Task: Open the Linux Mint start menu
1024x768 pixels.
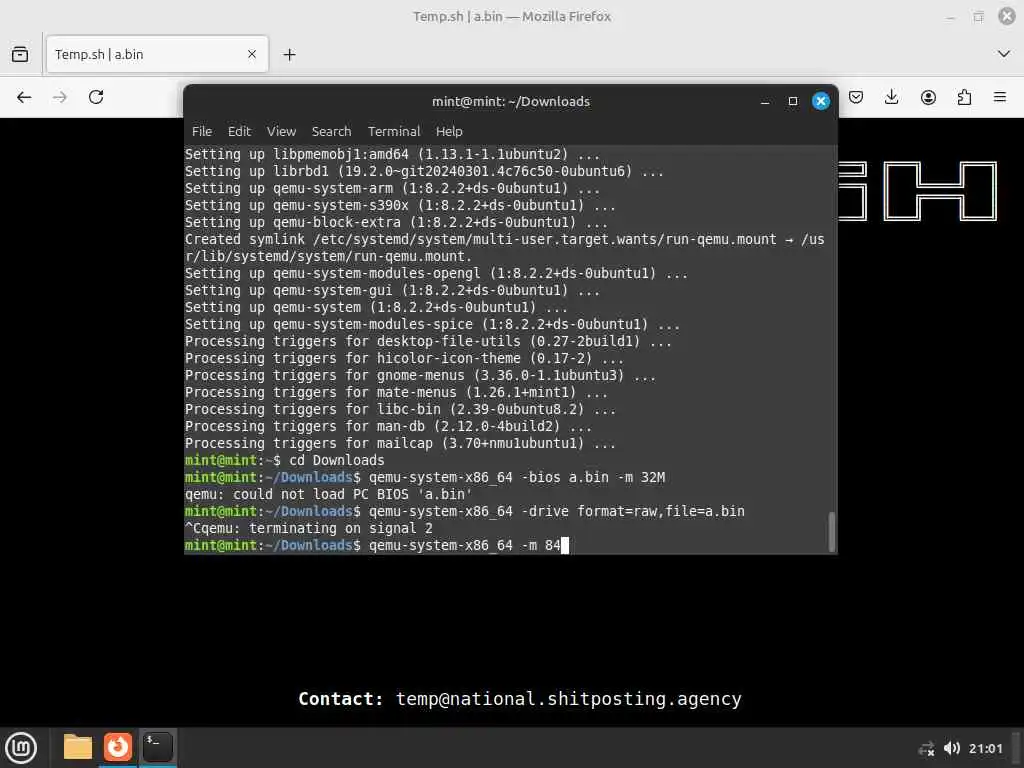Action: 21,748
